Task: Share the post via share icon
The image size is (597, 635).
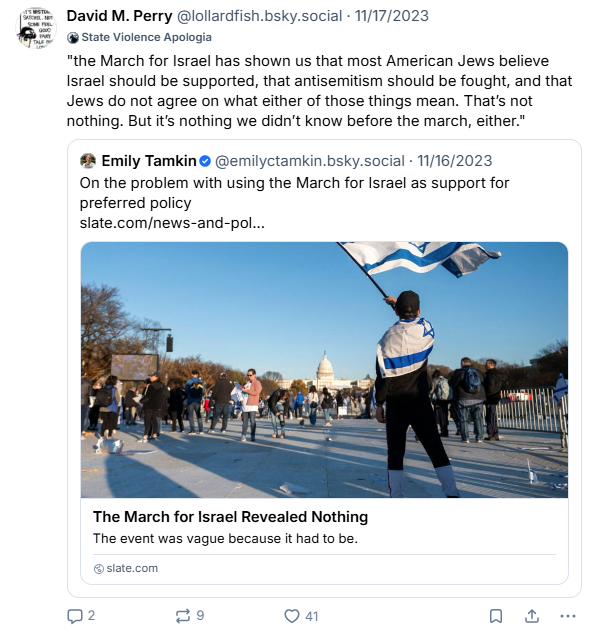Action: (532, 616)
